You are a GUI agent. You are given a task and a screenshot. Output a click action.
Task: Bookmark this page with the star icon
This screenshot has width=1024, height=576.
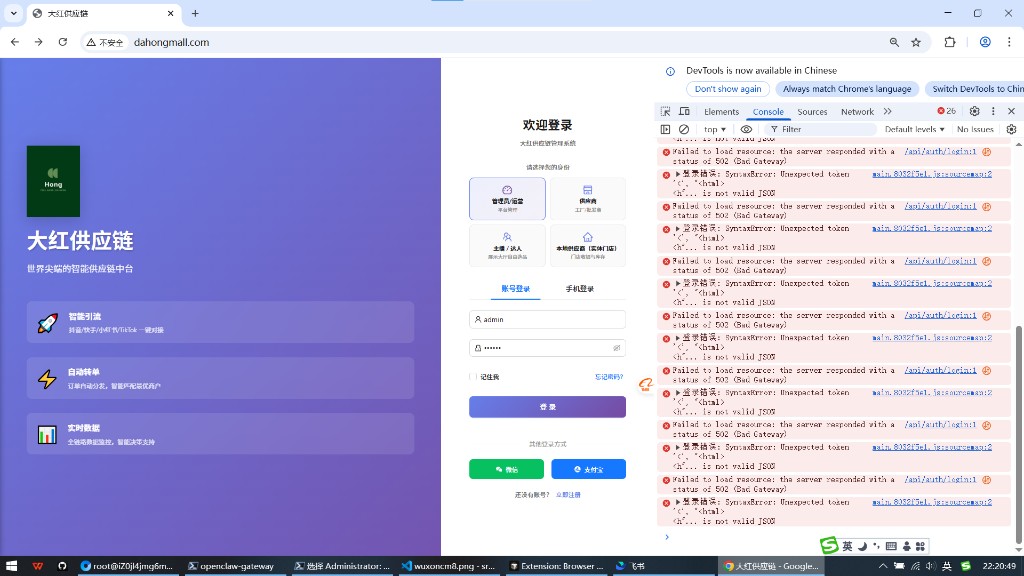pyautogui.click(x=916, y=42)
